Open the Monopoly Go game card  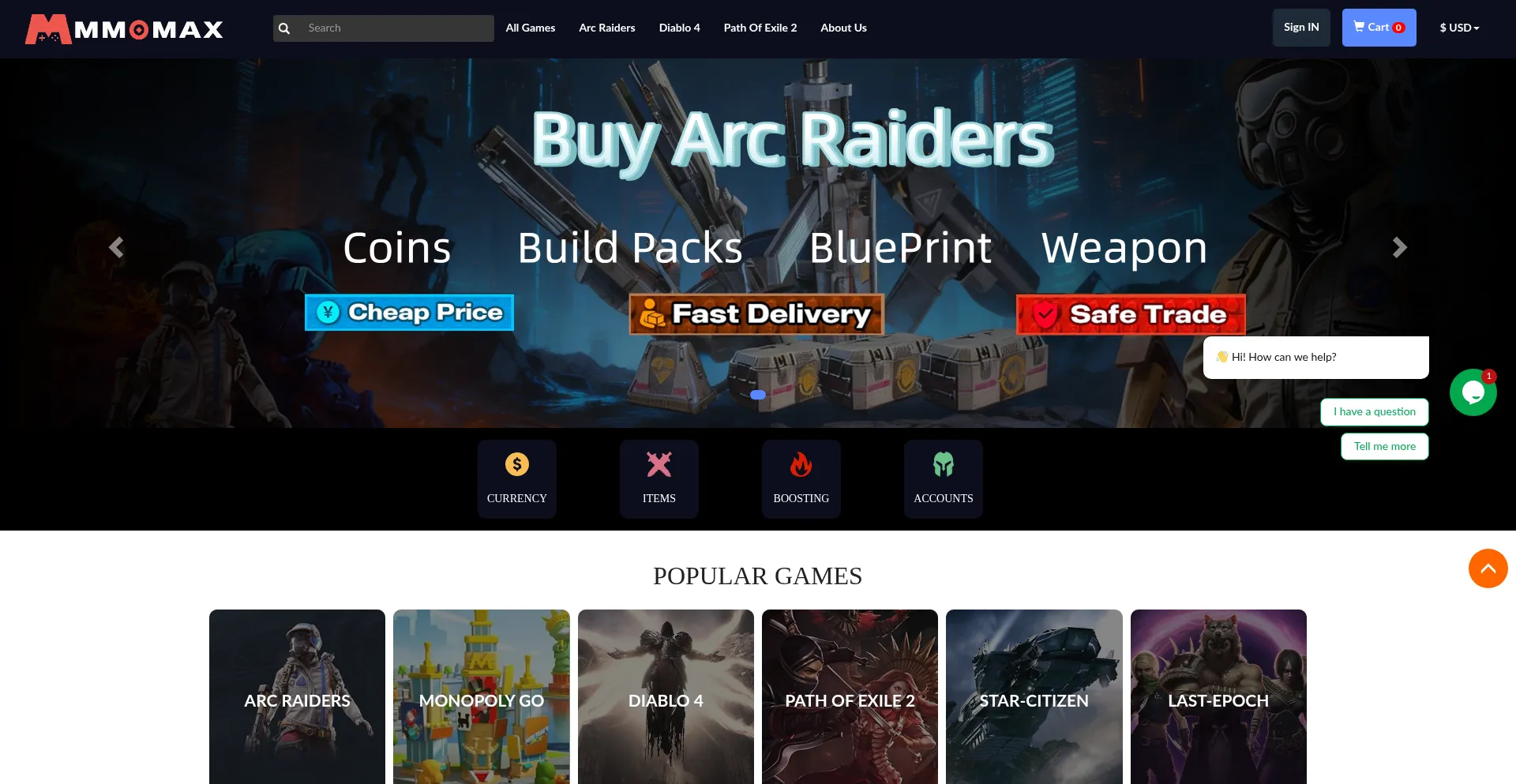tap(482, 696)
